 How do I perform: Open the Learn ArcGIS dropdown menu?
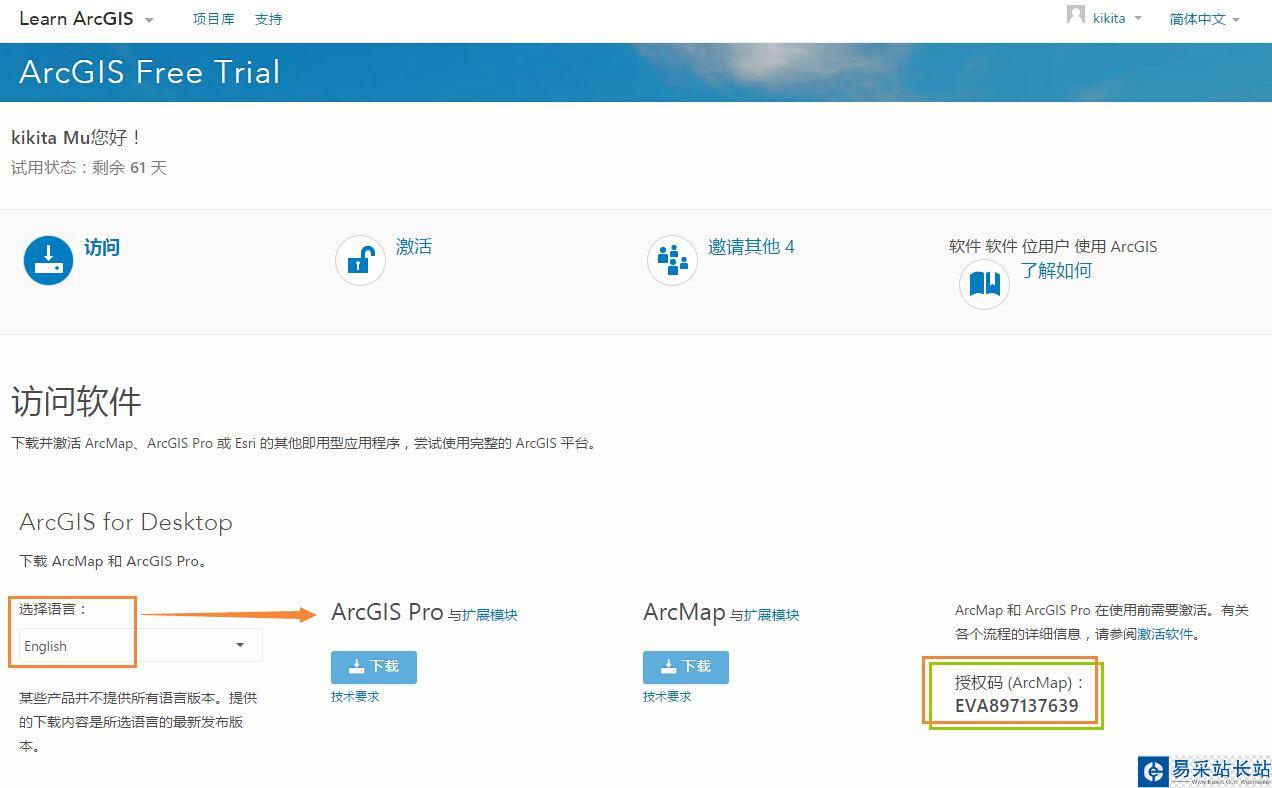coord(87,19)
